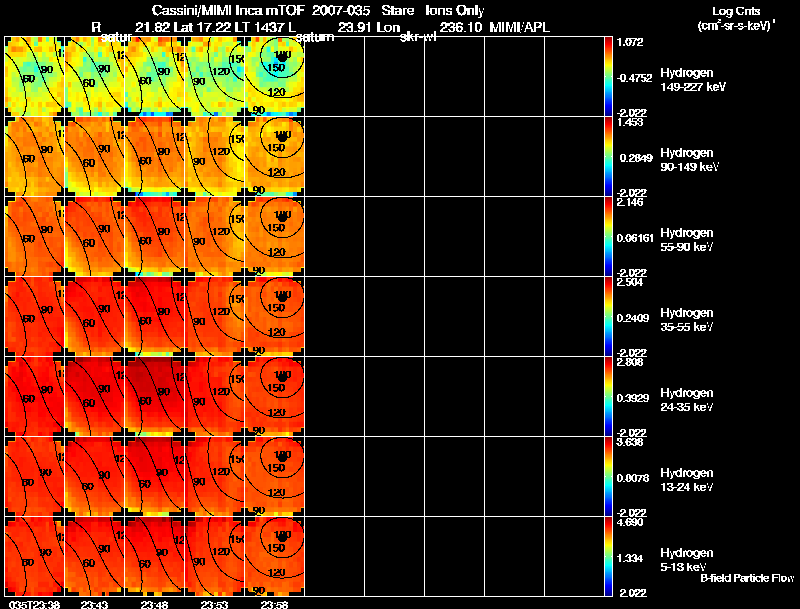Click the color bar beside Hydrogen 5-13 keV
Viewport: 800px width, 609px height.
coord(608,556)
